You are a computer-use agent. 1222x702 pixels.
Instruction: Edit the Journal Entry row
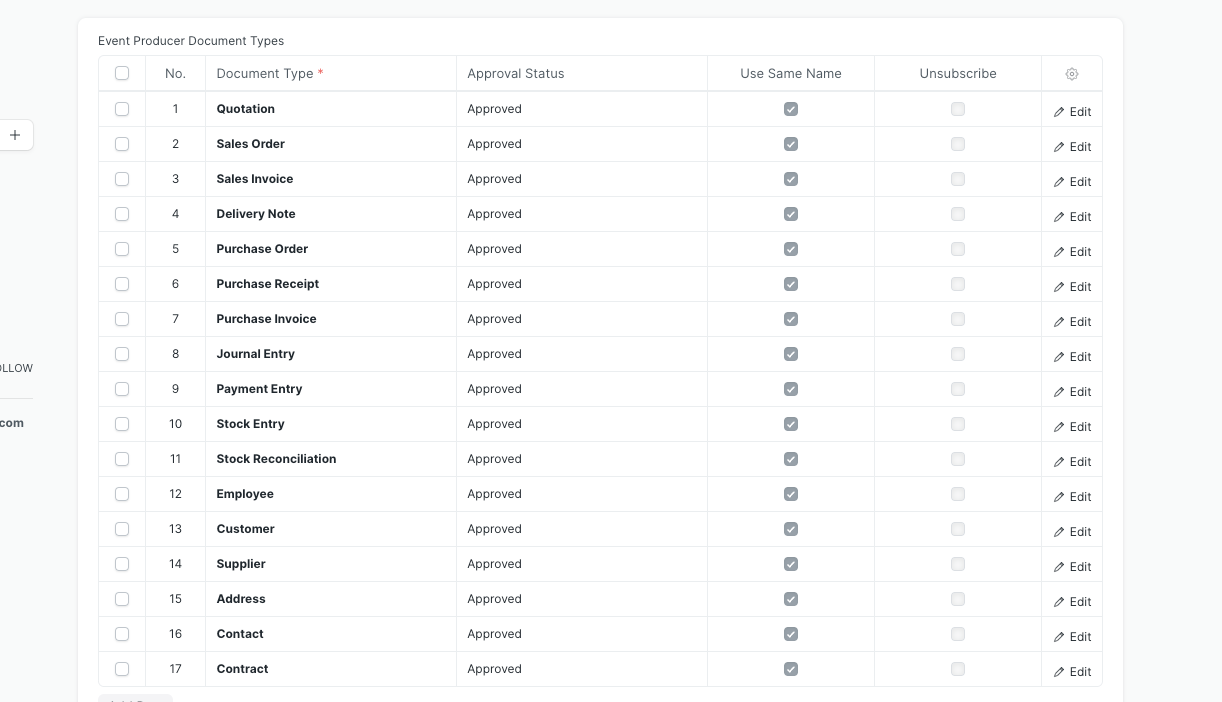[x=1071, y=356]
